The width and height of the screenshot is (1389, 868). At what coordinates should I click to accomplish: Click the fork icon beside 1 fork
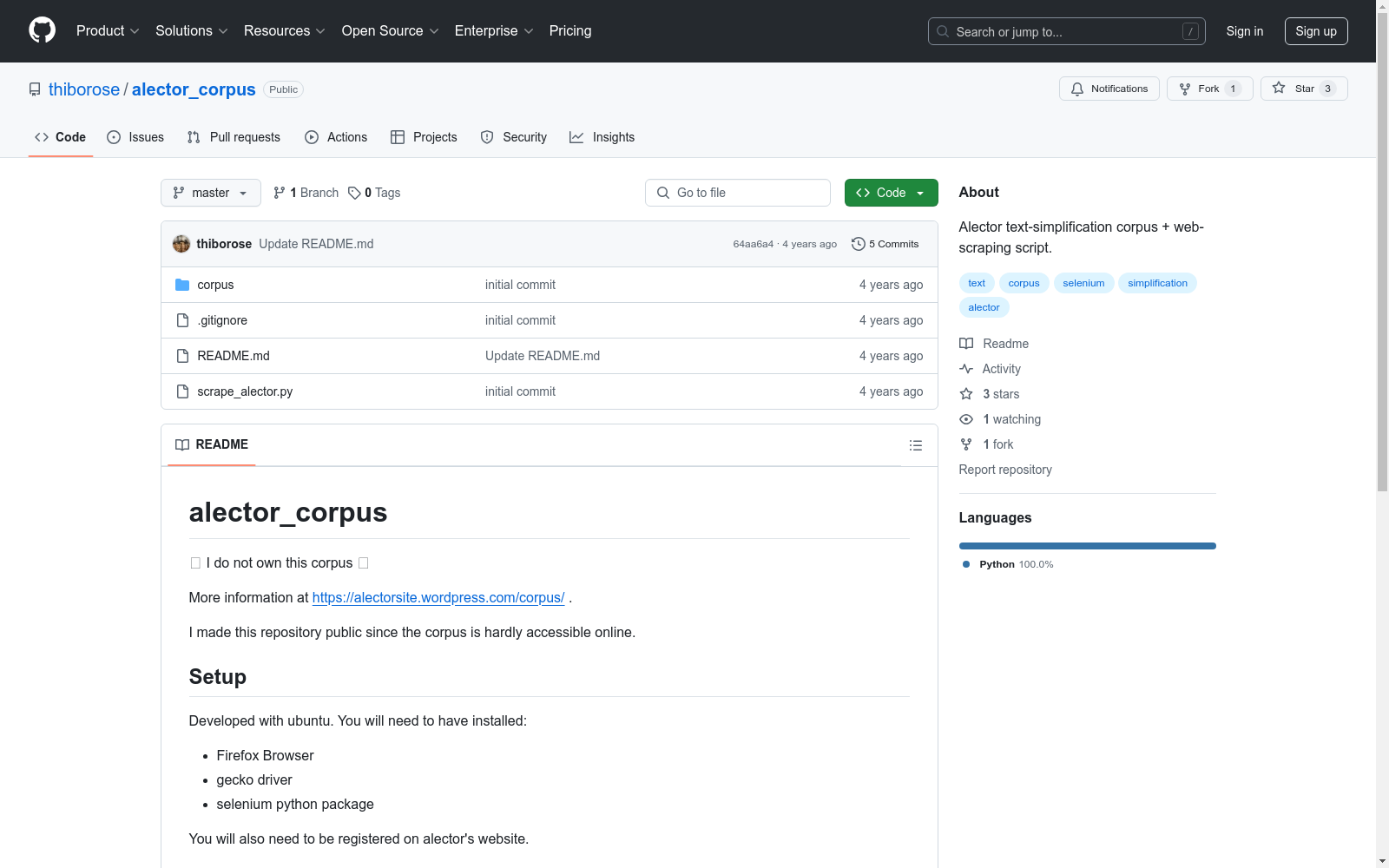pyautogui.click(x=966, y=444)
